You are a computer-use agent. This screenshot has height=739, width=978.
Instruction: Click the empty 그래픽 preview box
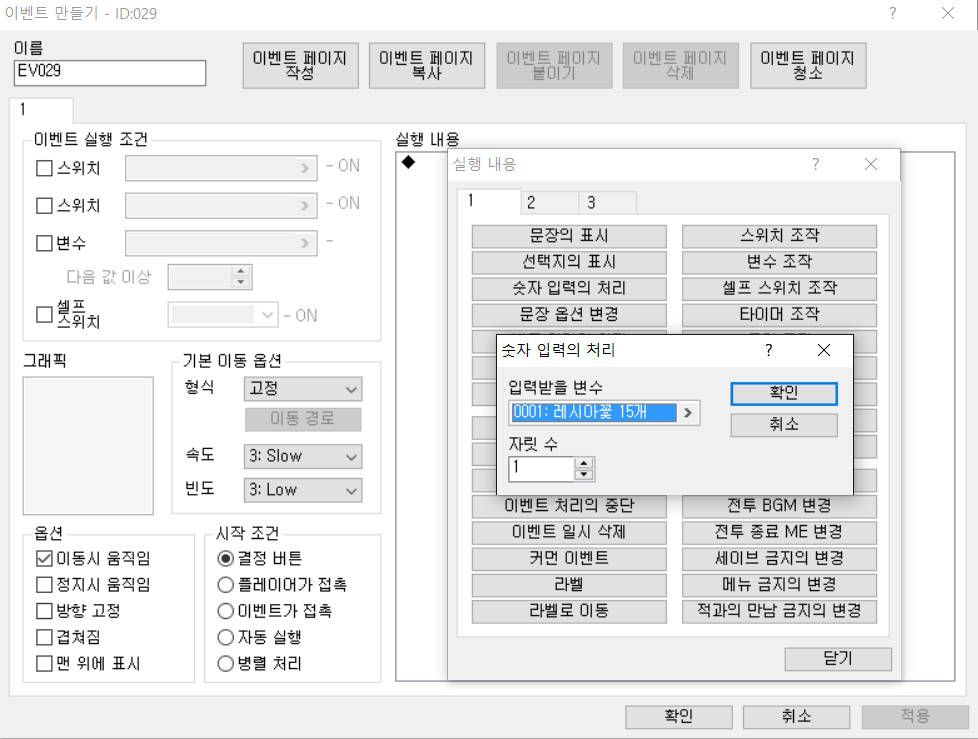coord(88,445)
